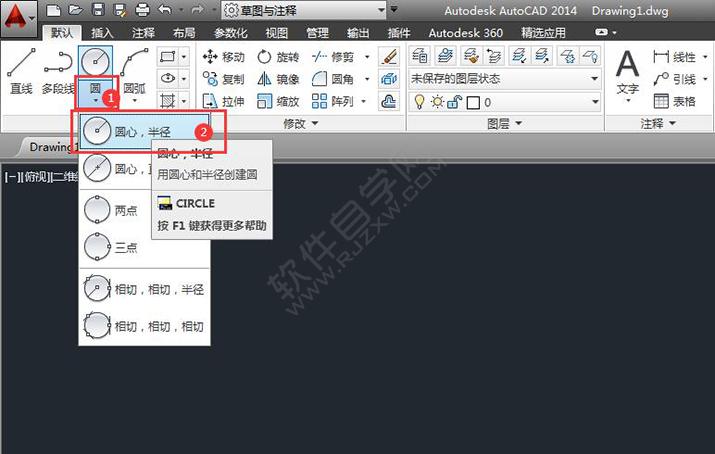Open the 精选应用 ribbon tab
The width and height of the screenshot is (715, 454).
pyautogui.click(x=543, y=33)
